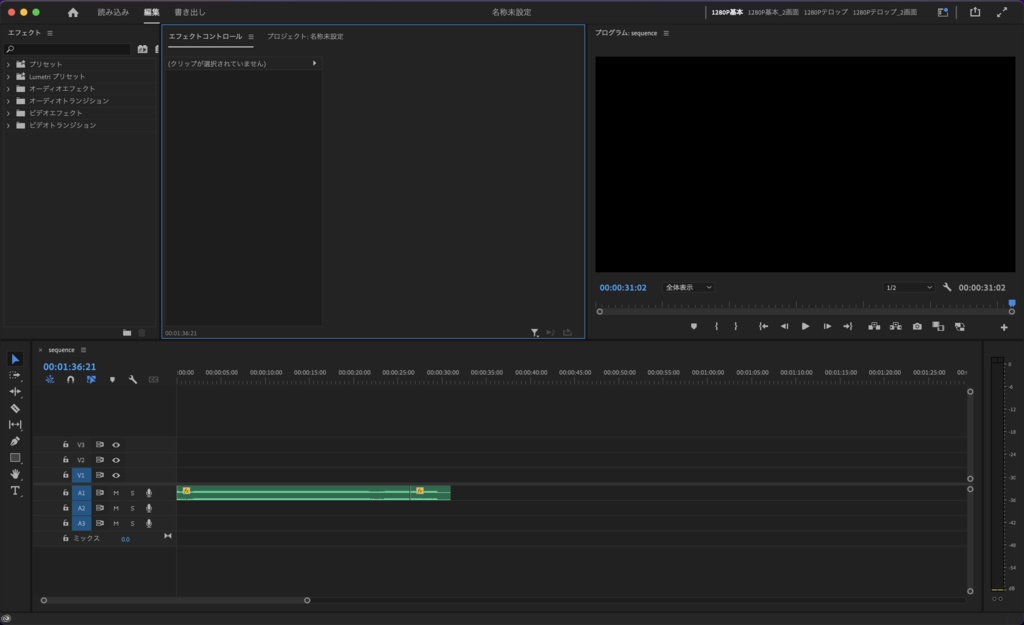Toggle V1 track output eye
1024x625 pixels.
coord(116,475)
